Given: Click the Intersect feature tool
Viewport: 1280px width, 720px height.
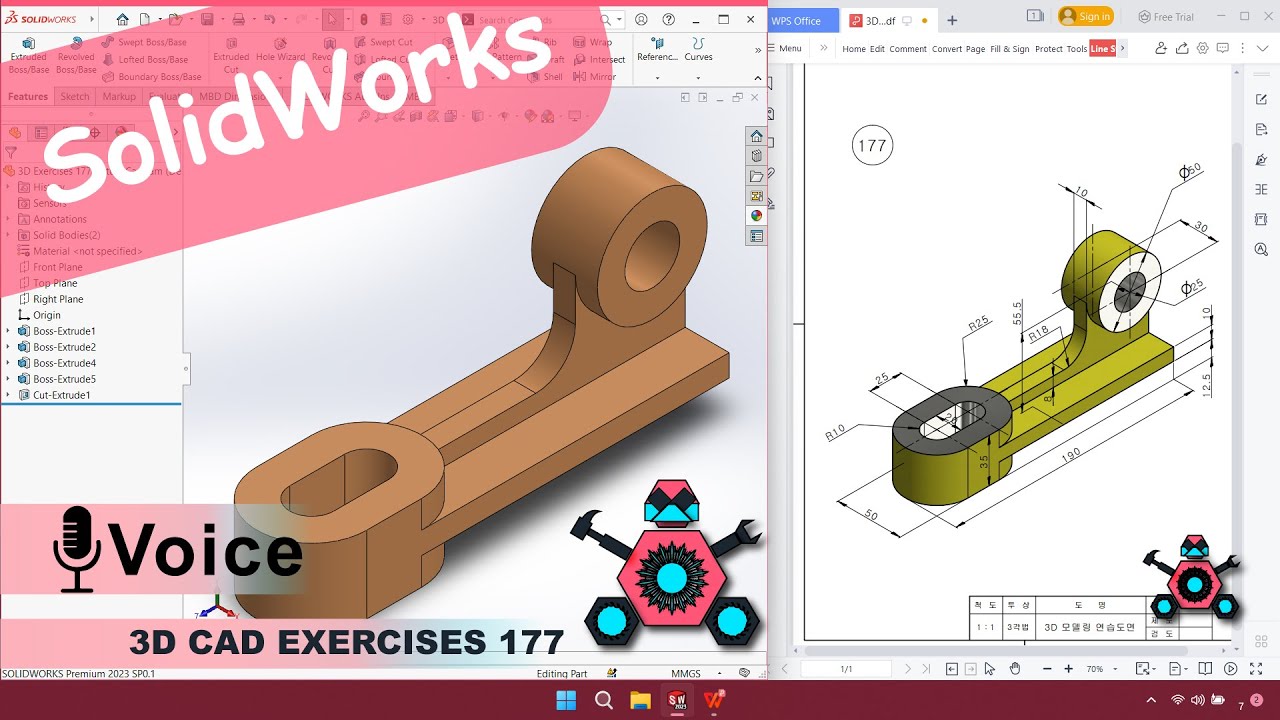Looking at the screenshot, I should click(x=599, y=59).
